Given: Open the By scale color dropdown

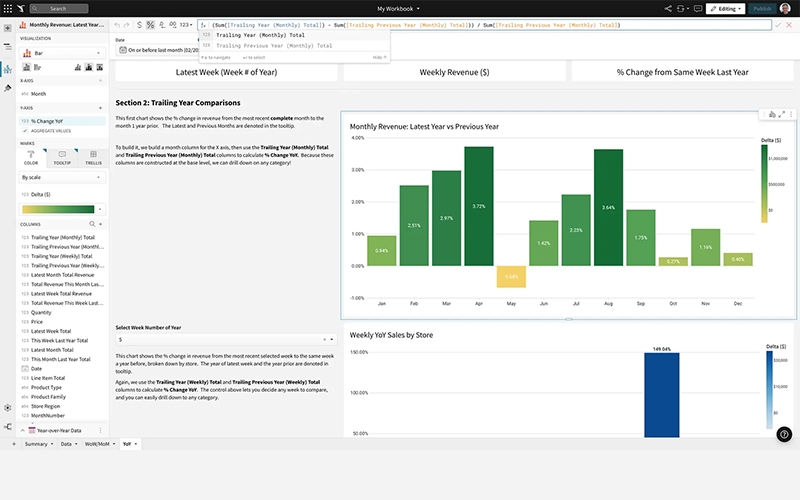Looking at the screenshot, I should click(x=62, y=177).
